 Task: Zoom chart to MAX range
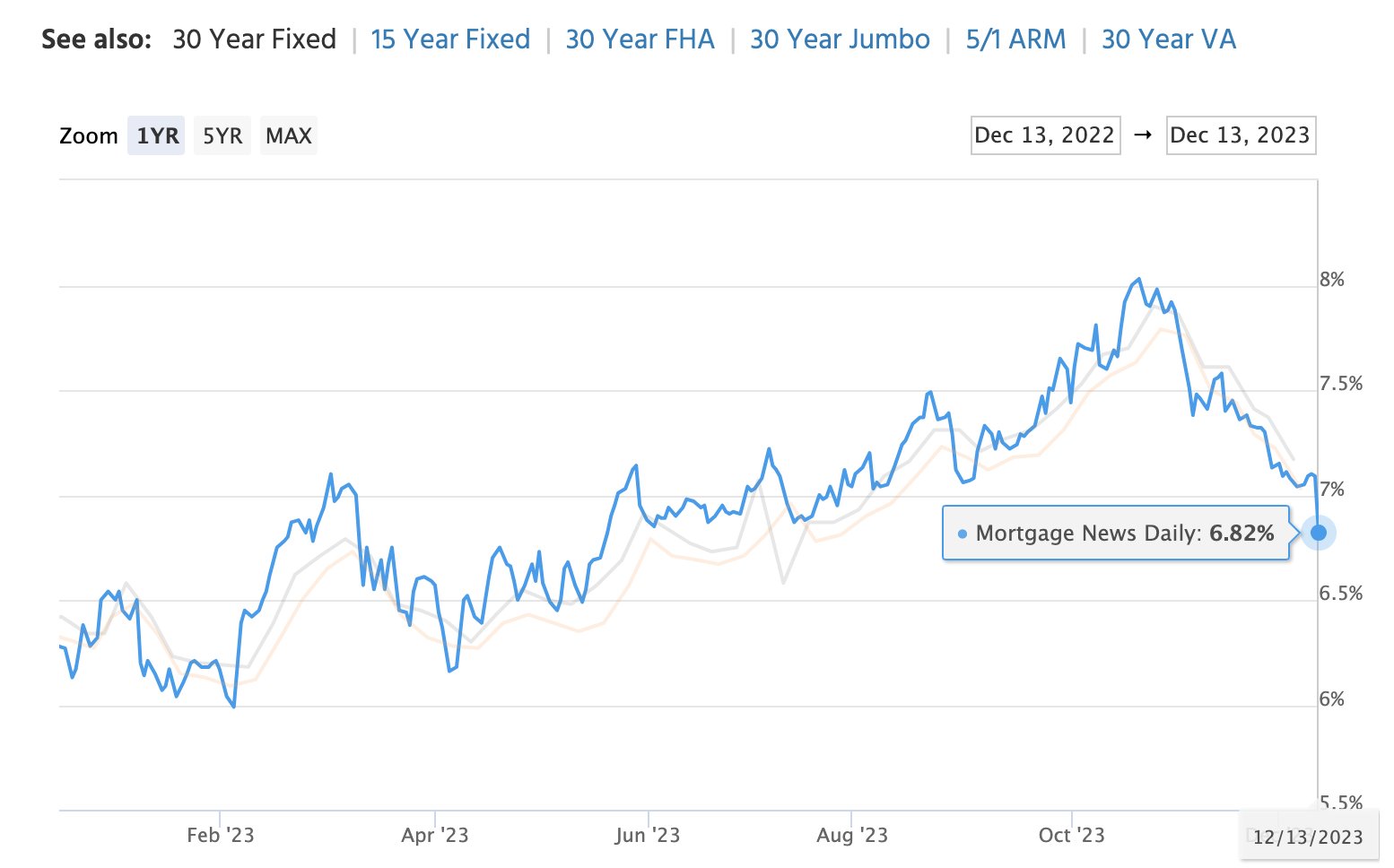(288, 135)
